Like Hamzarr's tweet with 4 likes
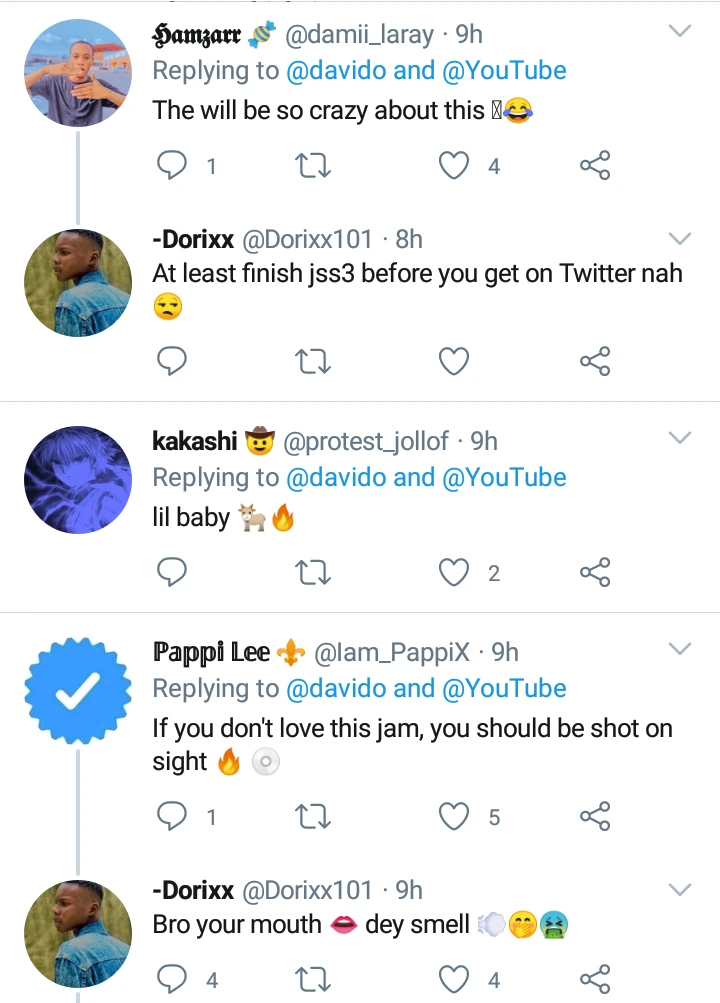The image size is (720, 1003). [455, 165]
